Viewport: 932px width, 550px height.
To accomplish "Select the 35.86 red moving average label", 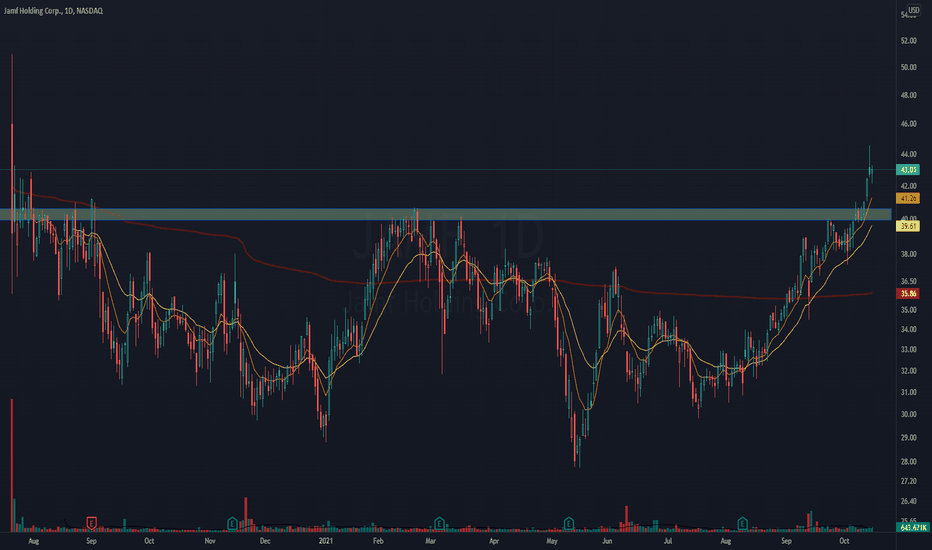I will click(908, 293).
